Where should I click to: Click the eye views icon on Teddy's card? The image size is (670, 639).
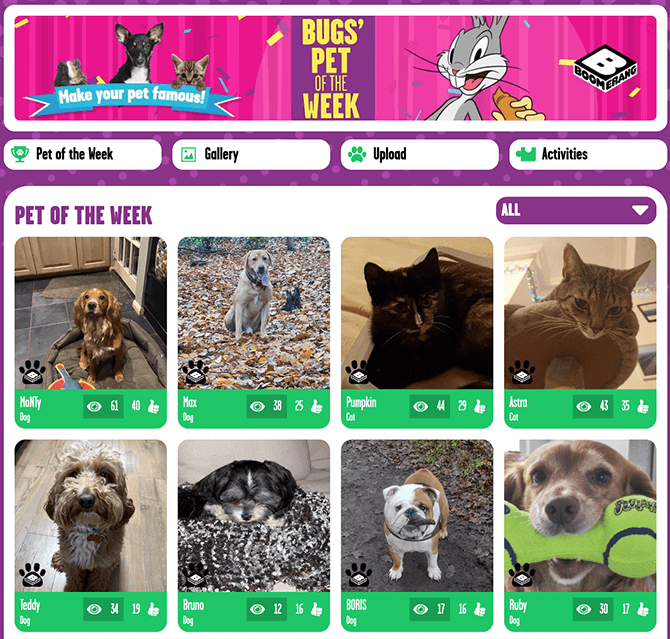coord(94,609)
